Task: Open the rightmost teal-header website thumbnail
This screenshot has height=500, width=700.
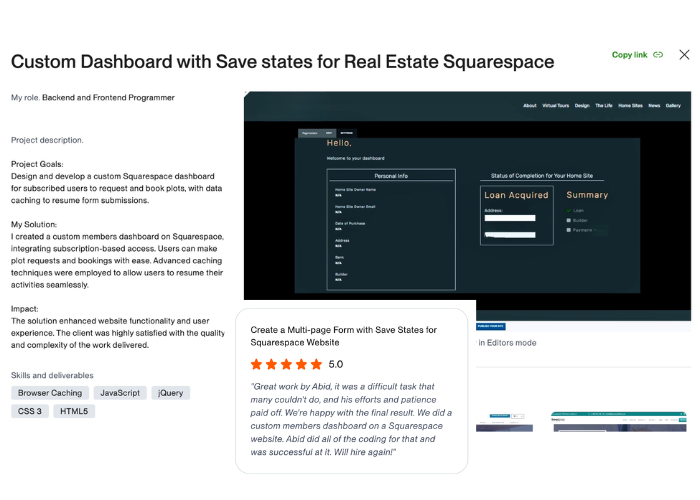Action: pyautogui.click(x=619, y=422)
